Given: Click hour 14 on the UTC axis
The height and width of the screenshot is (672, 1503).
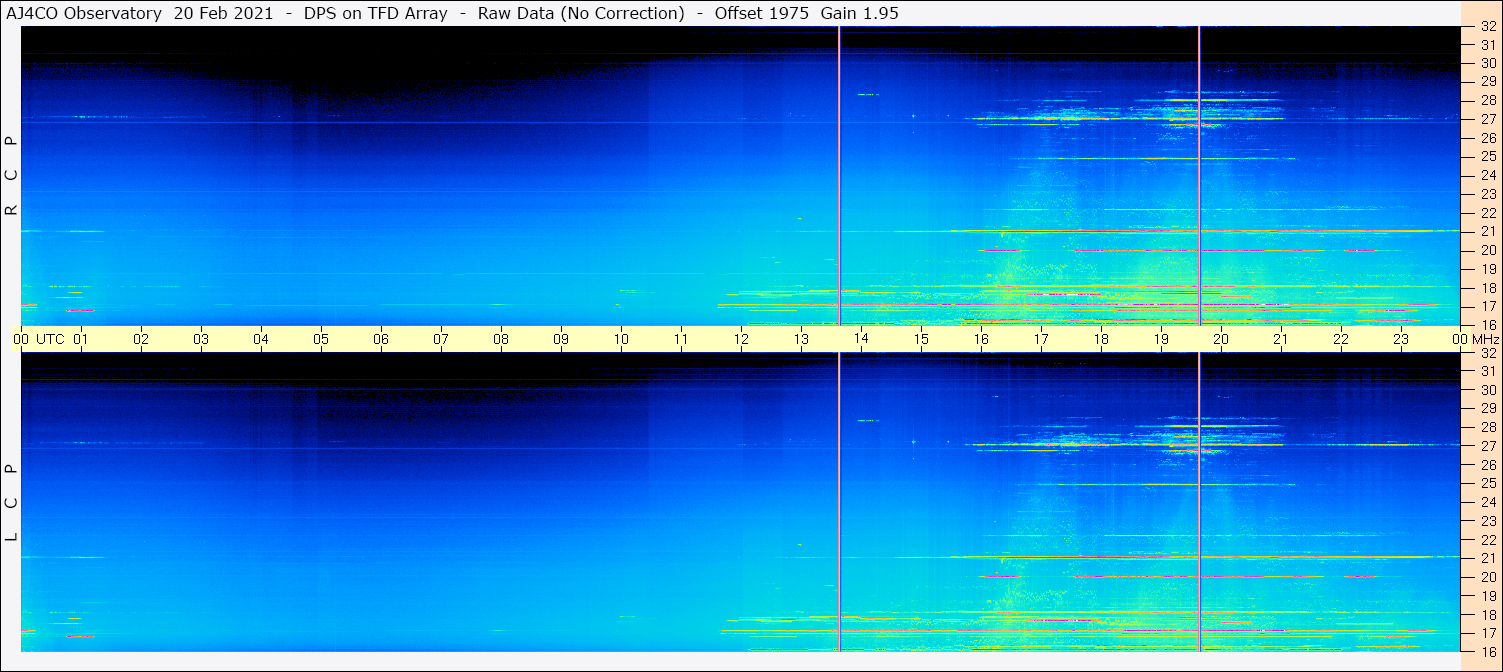Looking at the screenshot, I should (x=861, y=339).
